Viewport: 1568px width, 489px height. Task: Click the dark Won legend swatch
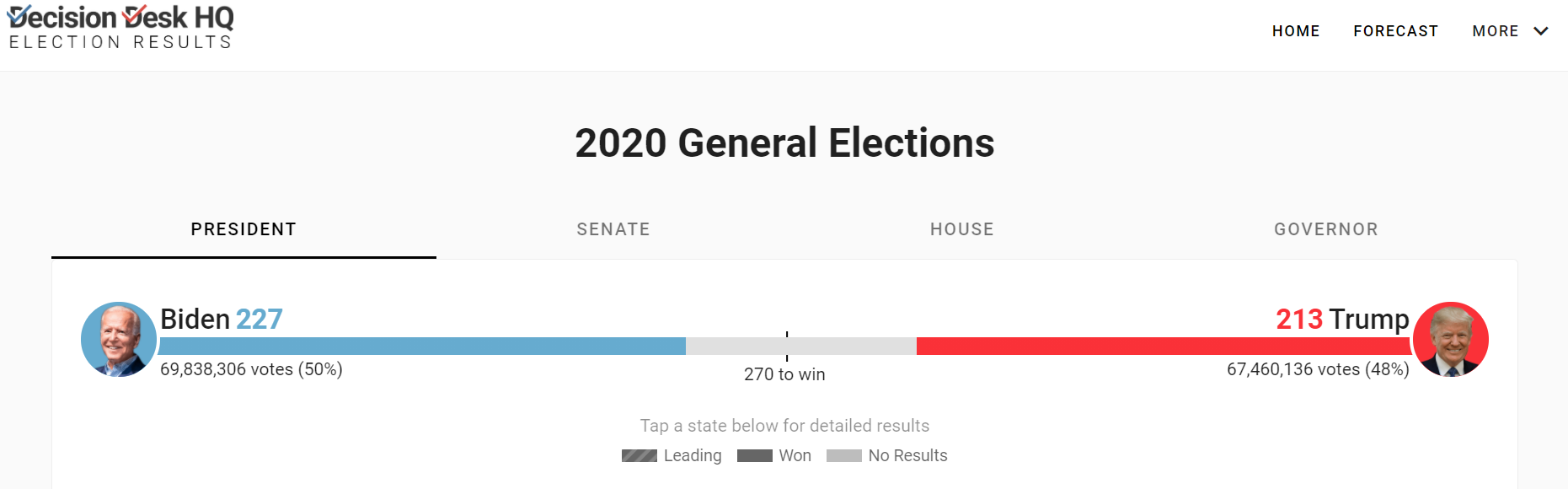coord(755,456)
